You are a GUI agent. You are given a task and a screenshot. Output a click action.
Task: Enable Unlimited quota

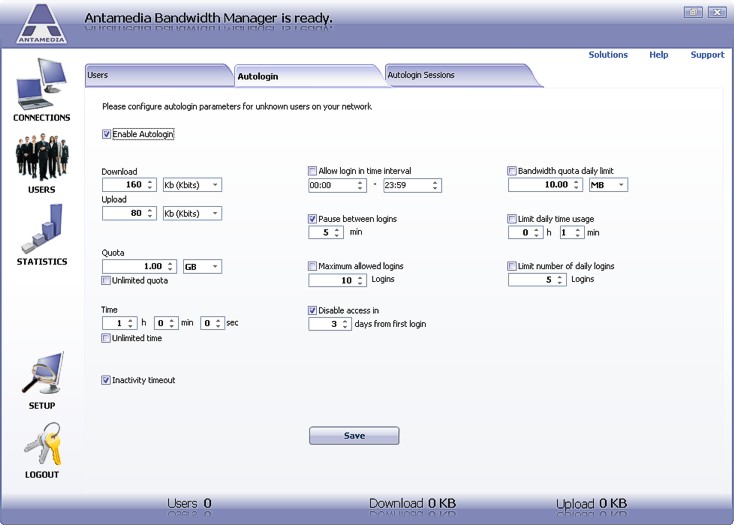(x=106, y=280)
